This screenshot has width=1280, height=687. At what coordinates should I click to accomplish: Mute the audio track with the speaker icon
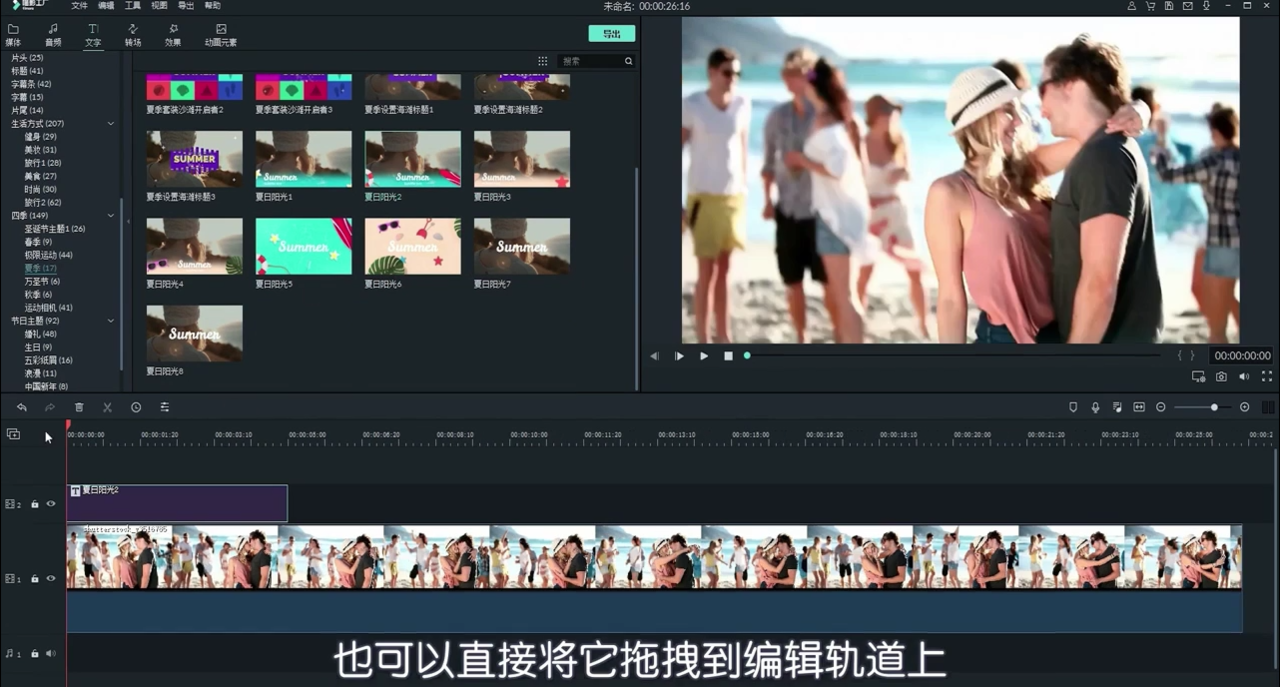tap(50, 653)
